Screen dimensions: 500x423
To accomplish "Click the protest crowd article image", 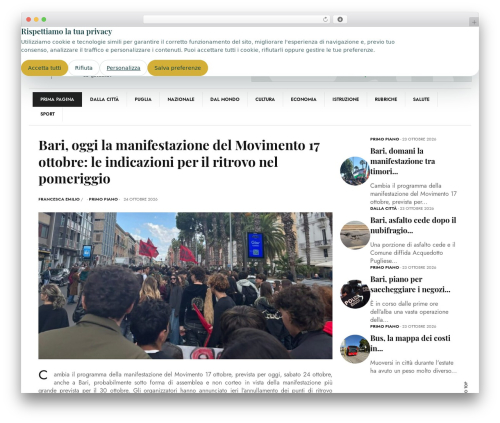I will tap(185, 286).
